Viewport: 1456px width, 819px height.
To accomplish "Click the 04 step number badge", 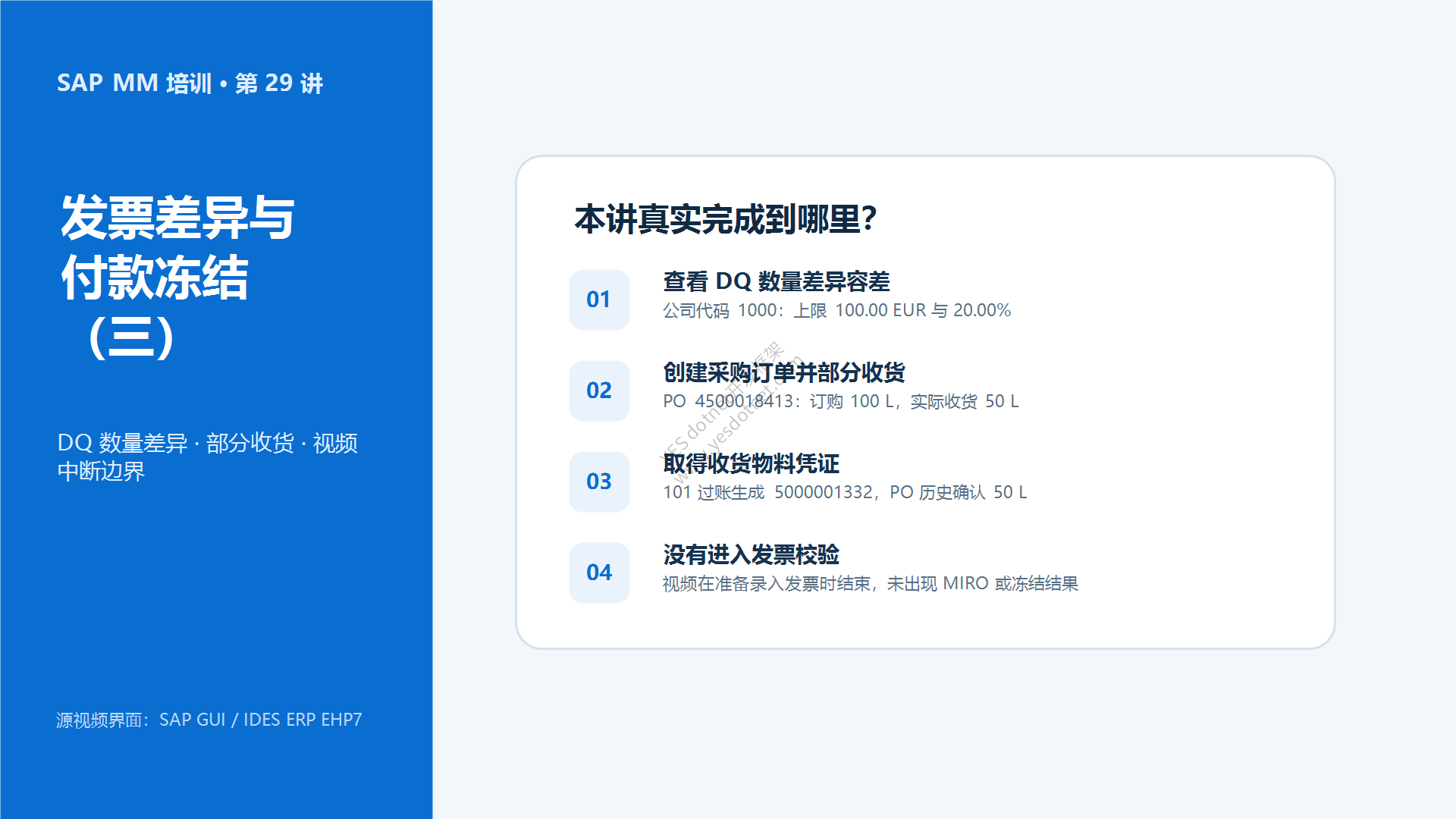I will pyautogui.click(x=599, y=573).
